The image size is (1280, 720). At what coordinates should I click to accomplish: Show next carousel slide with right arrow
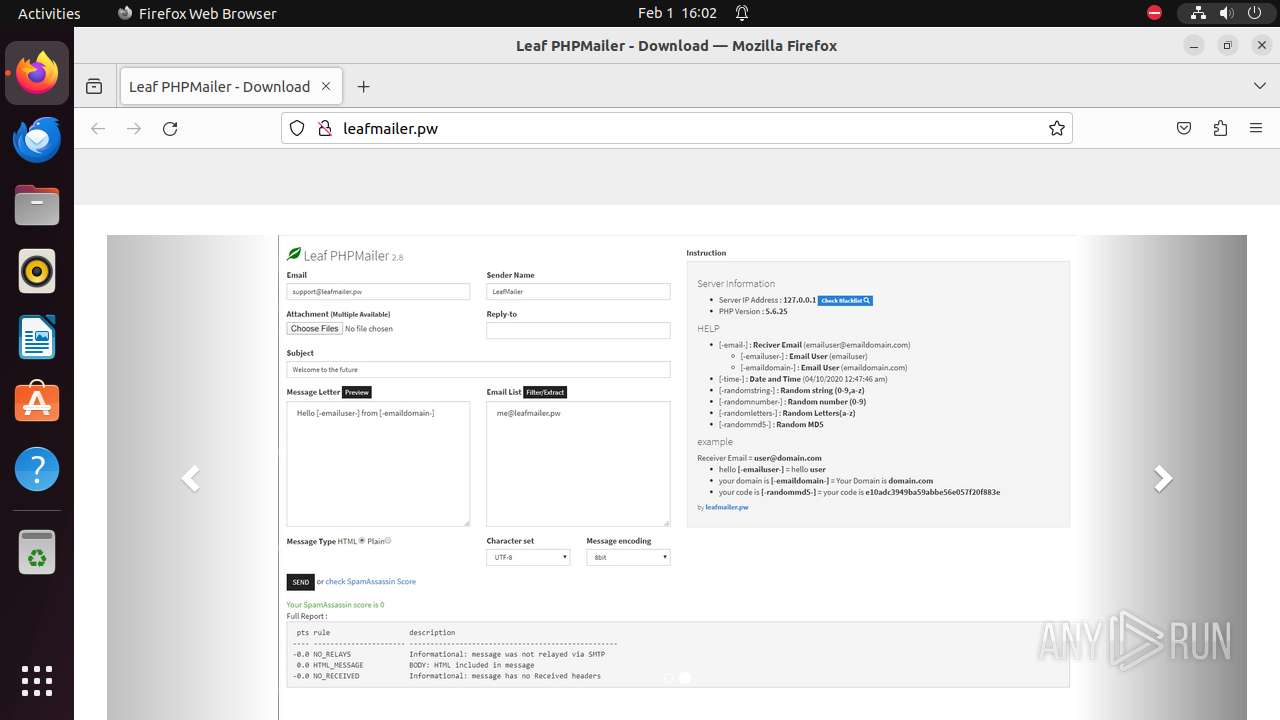click(1162, 478)
